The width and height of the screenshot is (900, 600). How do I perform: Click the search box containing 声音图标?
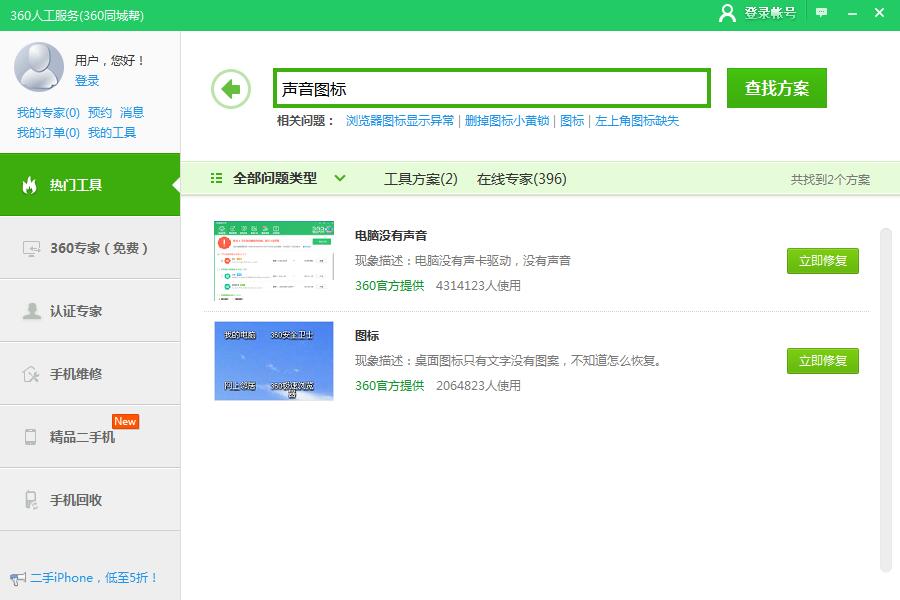[x=492, y=88]
